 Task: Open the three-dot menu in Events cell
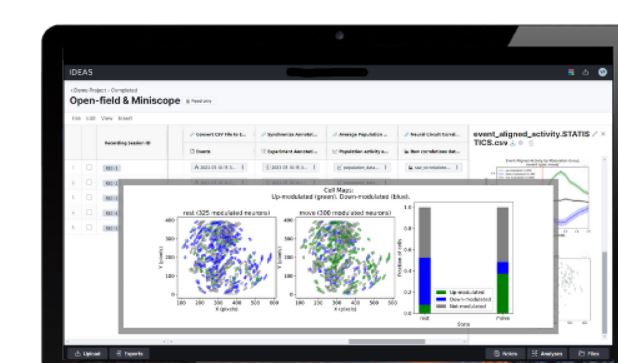(x=243, y=167)
